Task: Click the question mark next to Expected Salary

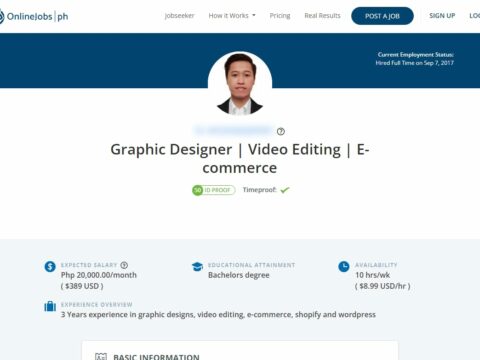Action: (x=124, y=265)
